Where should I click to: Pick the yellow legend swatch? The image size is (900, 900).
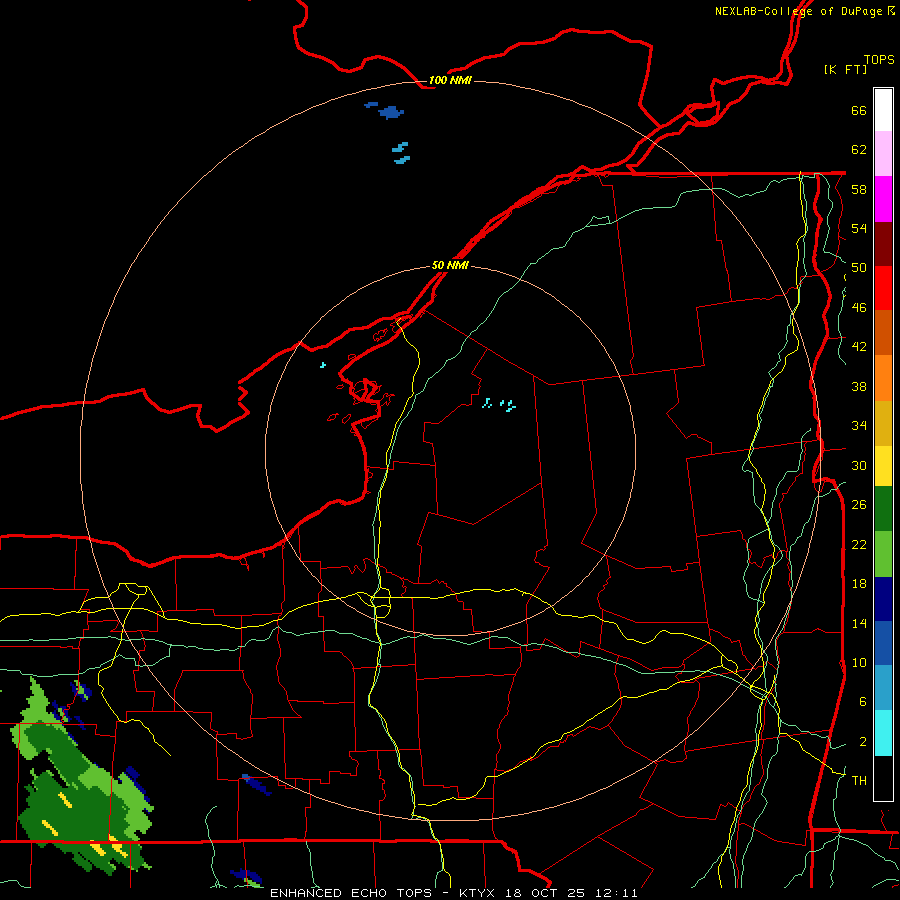point(883,466)
